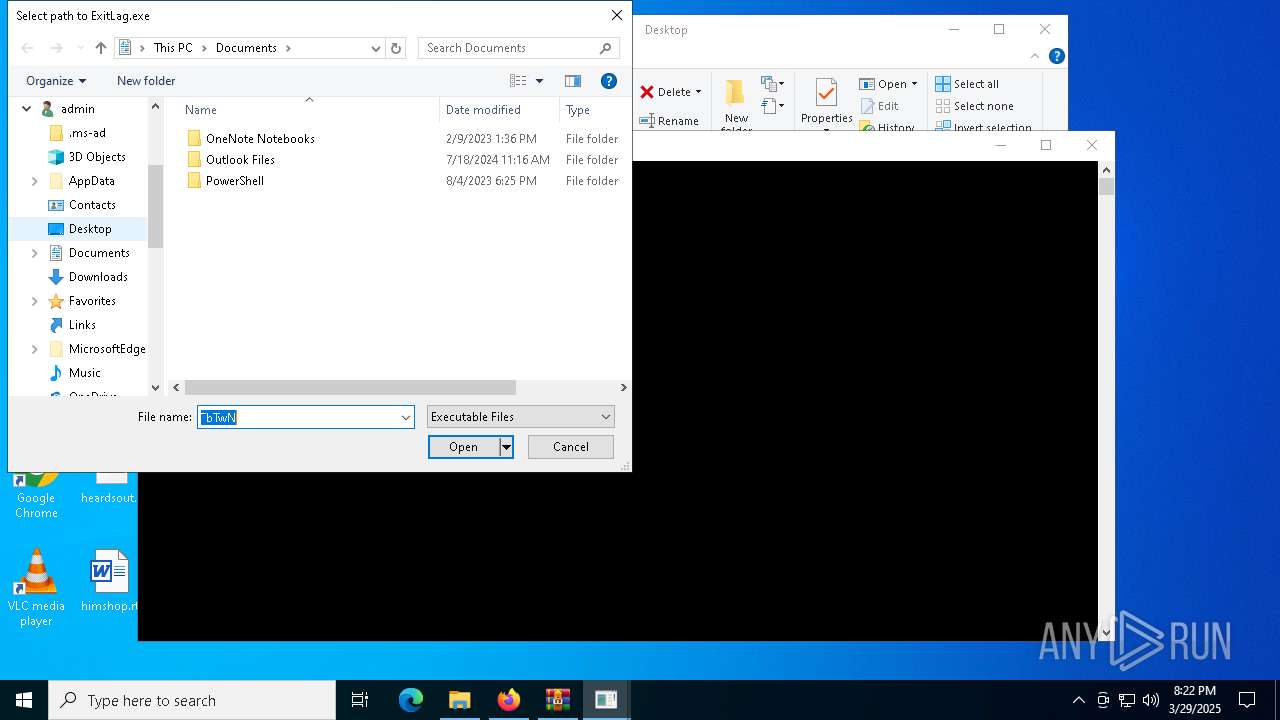Collapse the admin tree node
Screen dimensions: 1280x720
click(27, 109)
